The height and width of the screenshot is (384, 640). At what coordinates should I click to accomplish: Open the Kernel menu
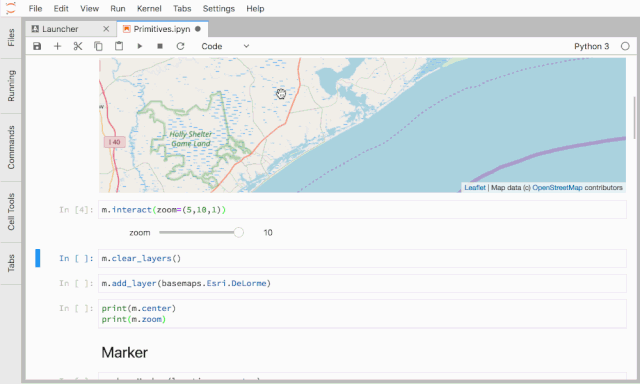pyautogui.click(x=149, y=9)
